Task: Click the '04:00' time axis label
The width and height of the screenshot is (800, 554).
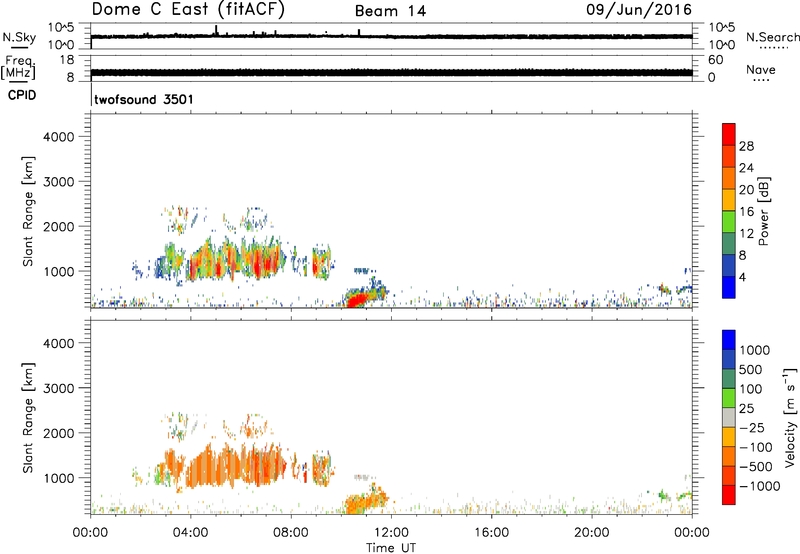Action: [191, 533]
